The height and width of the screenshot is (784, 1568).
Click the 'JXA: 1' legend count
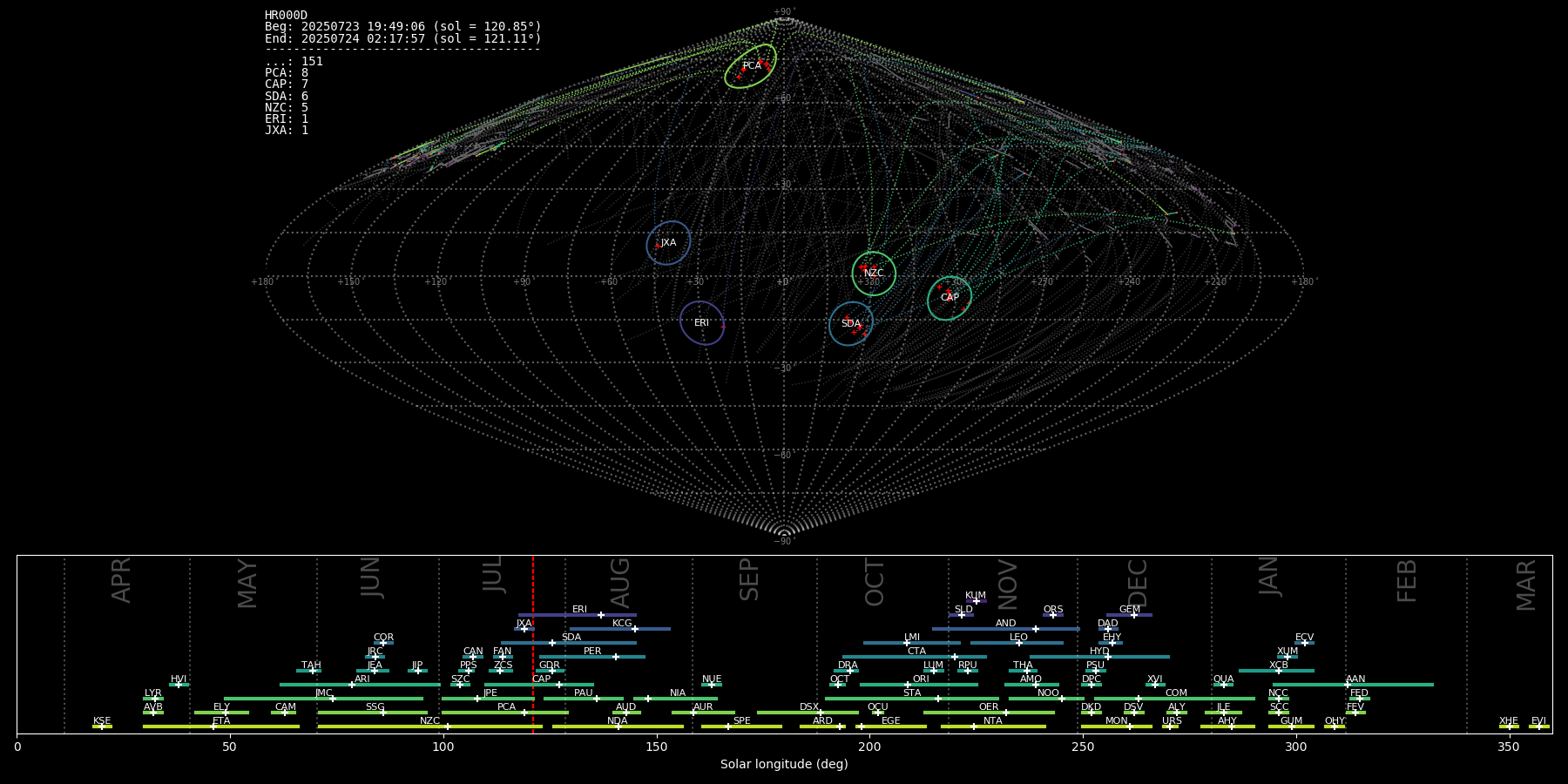[x=287, y=130]
